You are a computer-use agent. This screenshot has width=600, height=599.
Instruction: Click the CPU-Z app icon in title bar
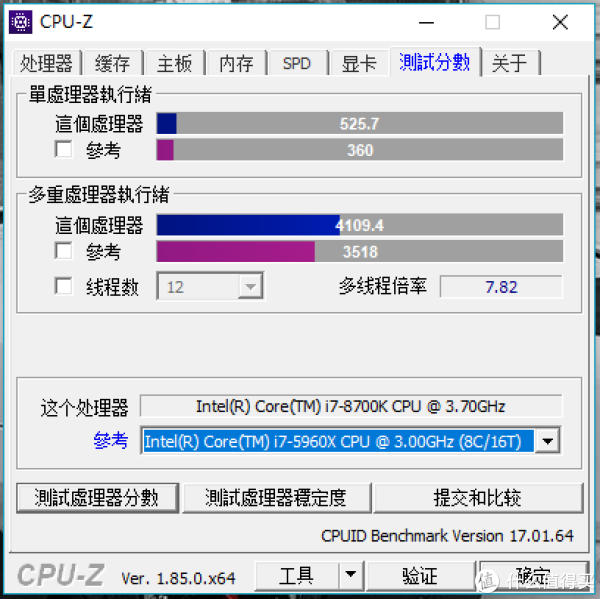click(21, 22)
